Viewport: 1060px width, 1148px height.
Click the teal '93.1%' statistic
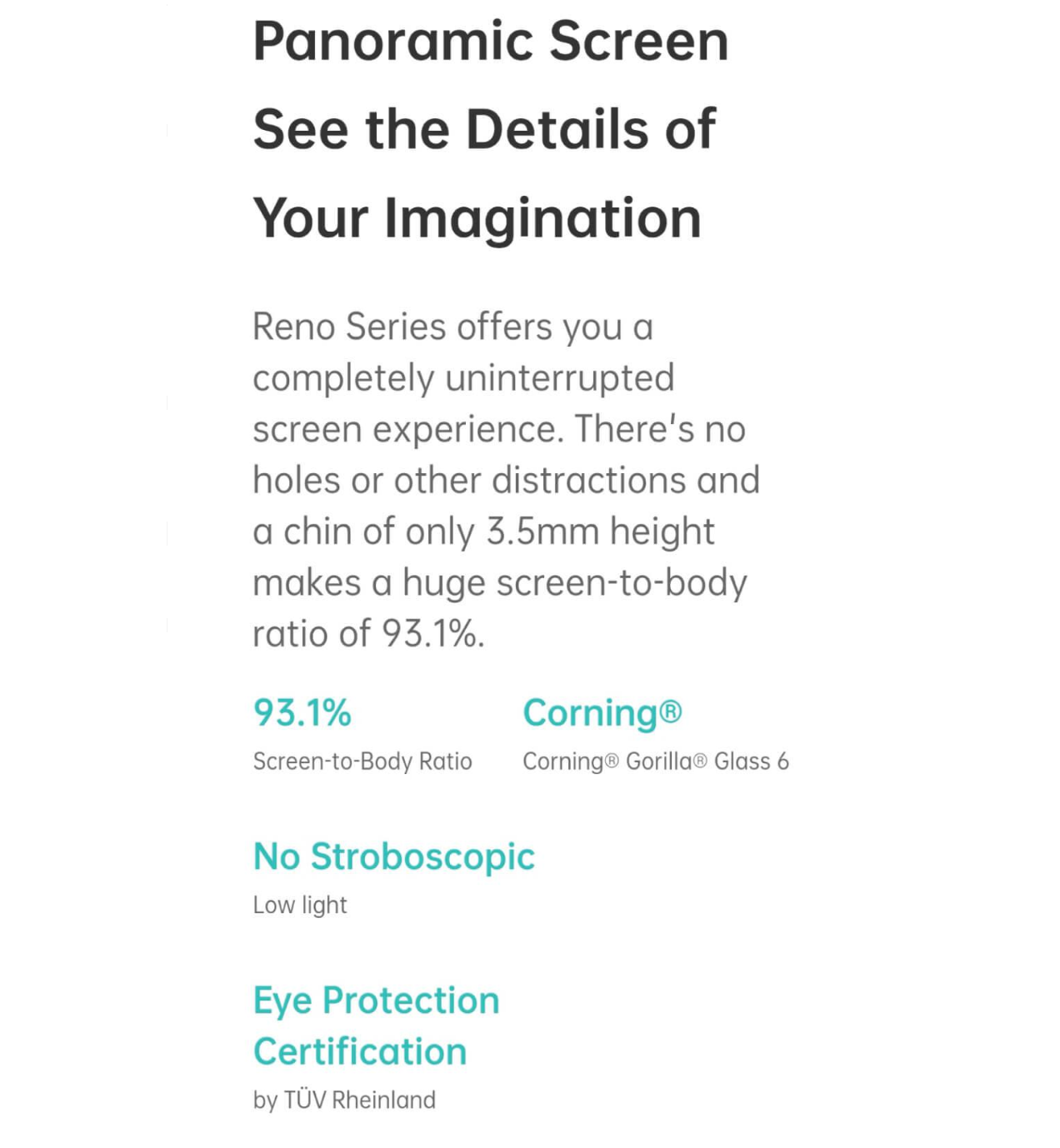tap(302, 713)
